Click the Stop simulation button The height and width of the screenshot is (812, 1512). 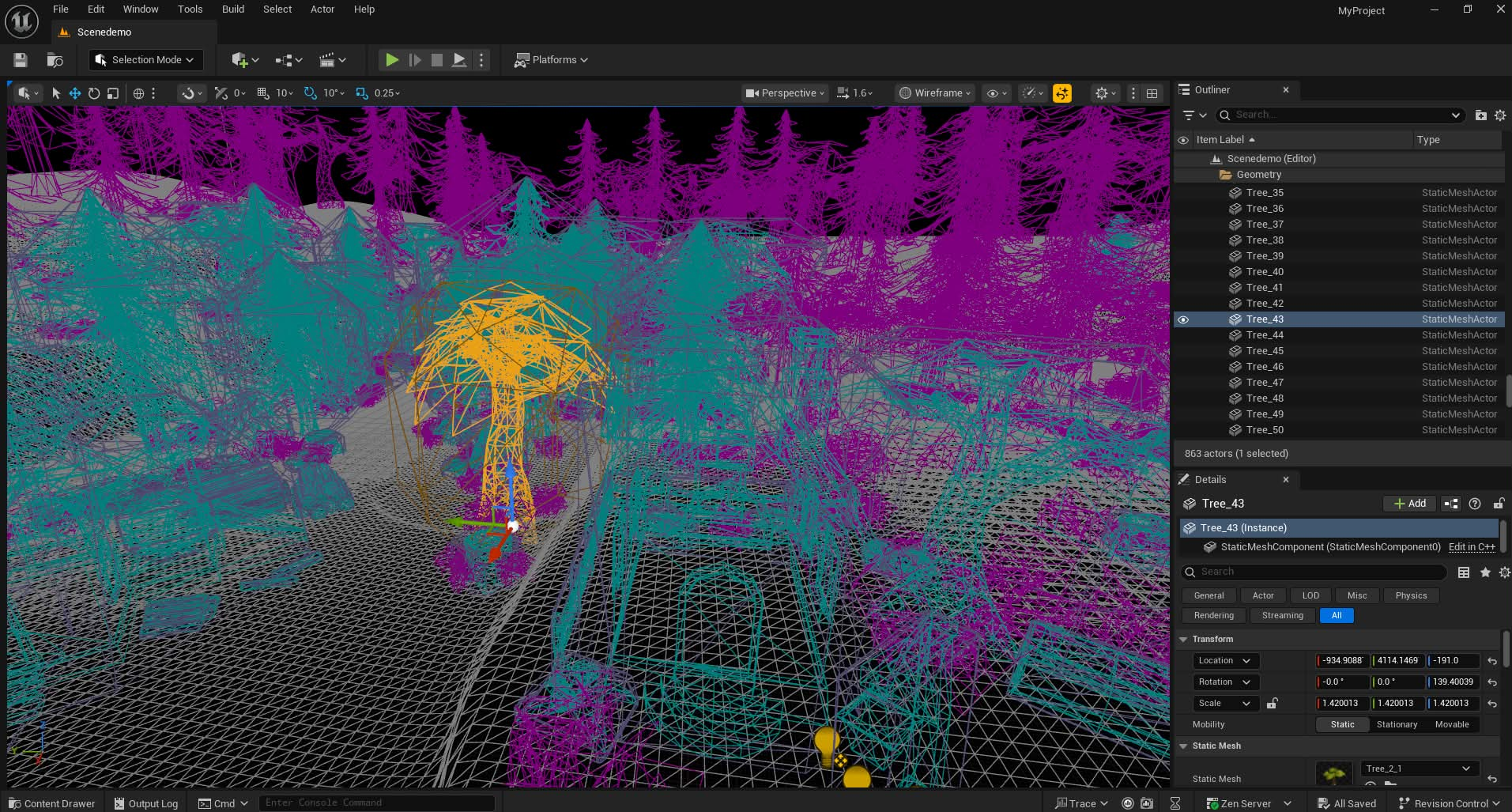coord(436,60)
